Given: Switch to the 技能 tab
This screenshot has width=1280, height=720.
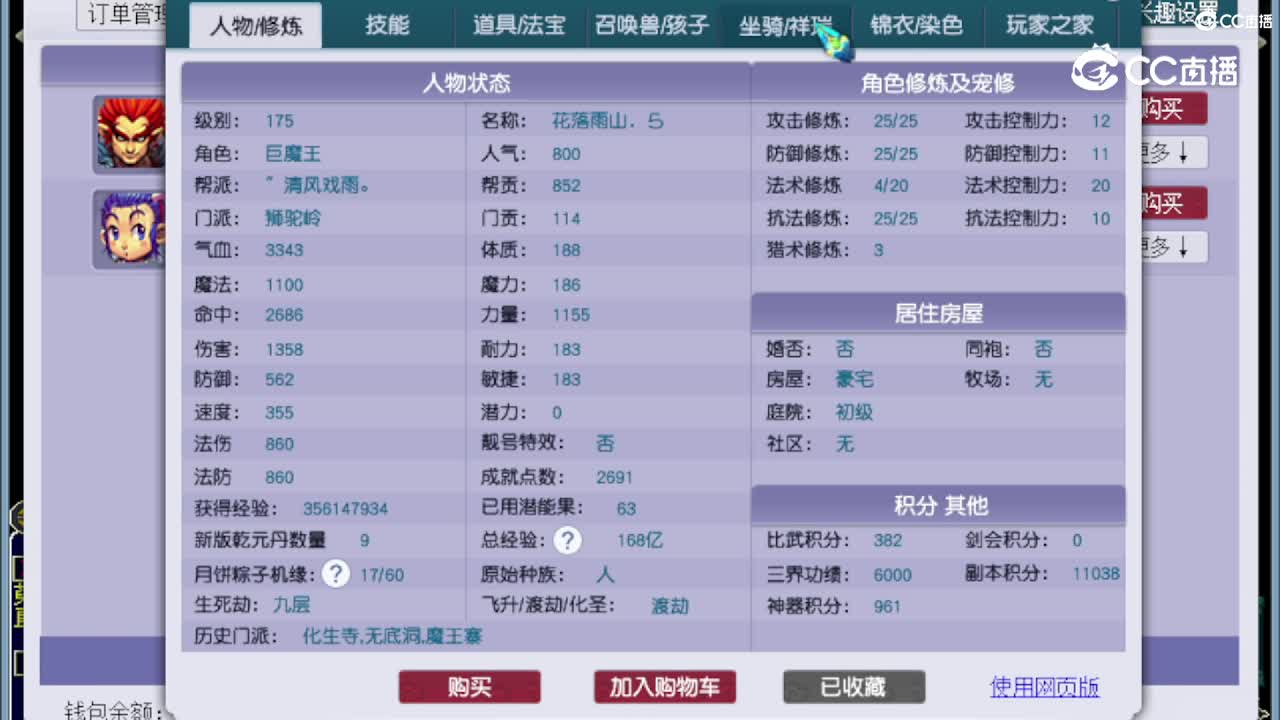Looking at the screenshot, I should click(x=390, y=27).
